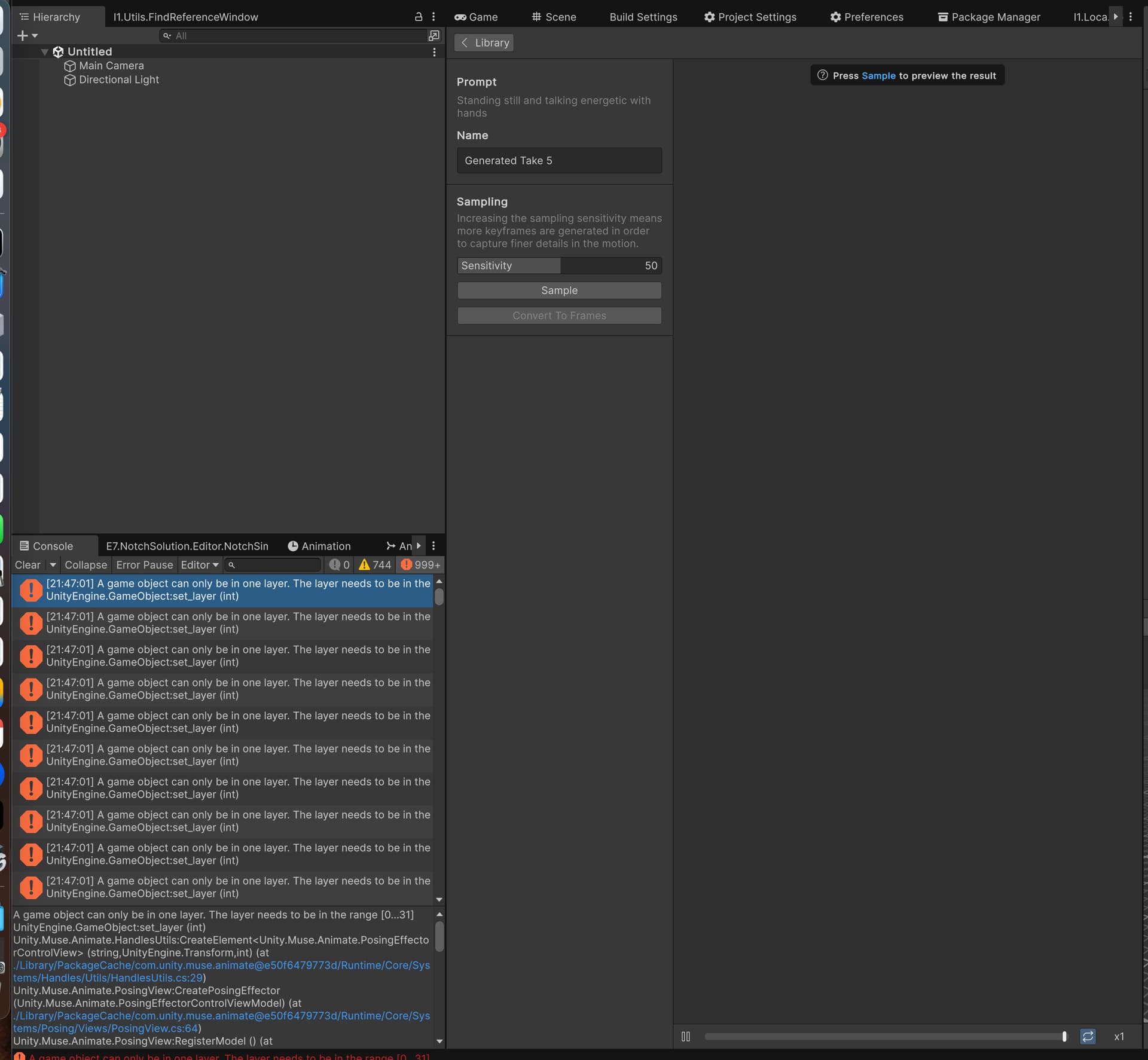The width and height of the screenshot is (1148, 1060).
Task: Open Build Settings from the top bar
Action: pos(643,17)
